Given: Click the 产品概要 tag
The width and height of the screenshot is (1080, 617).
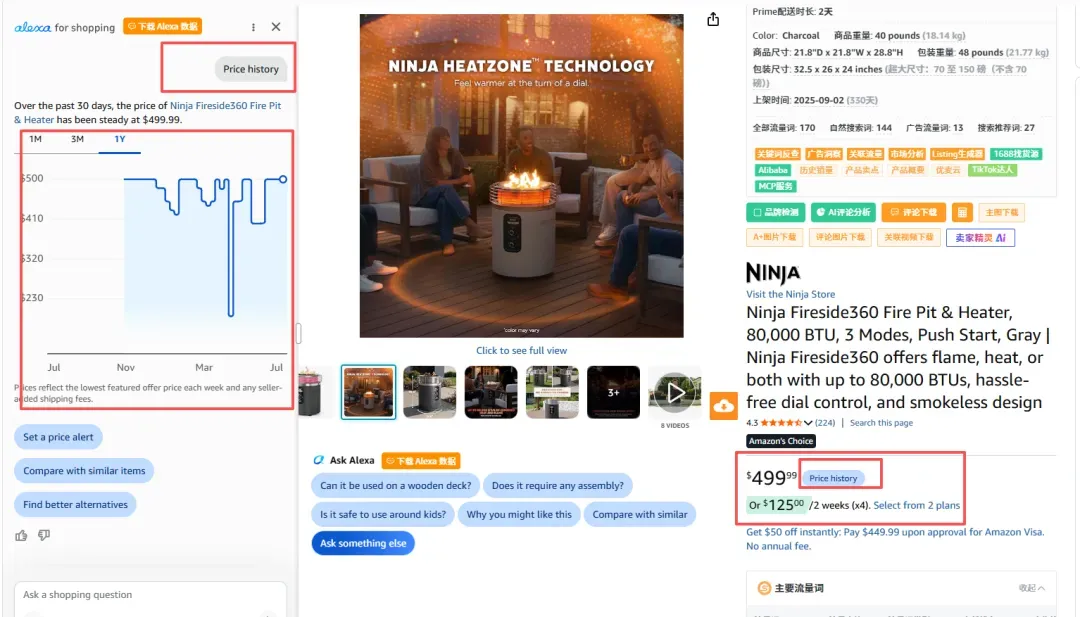Looking at the screenshot, I should [x=907, y=170].
